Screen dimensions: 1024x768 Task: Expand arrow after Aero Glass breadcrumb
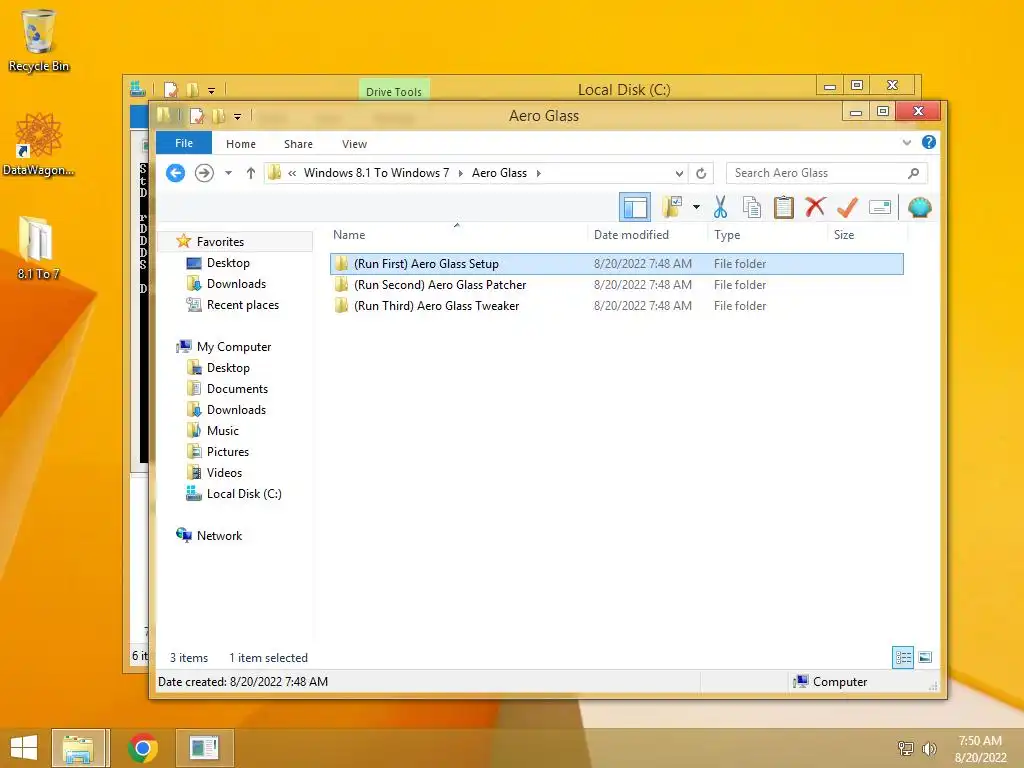[x=539, y=173]
